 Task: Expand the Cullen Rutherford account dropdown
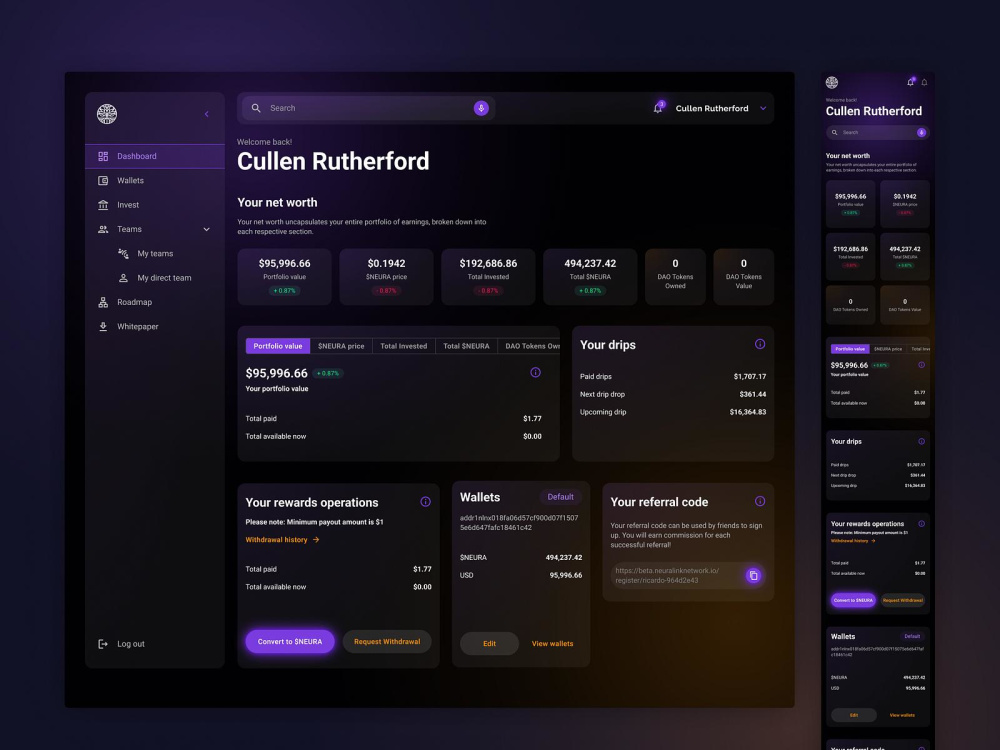coord(763,108)
